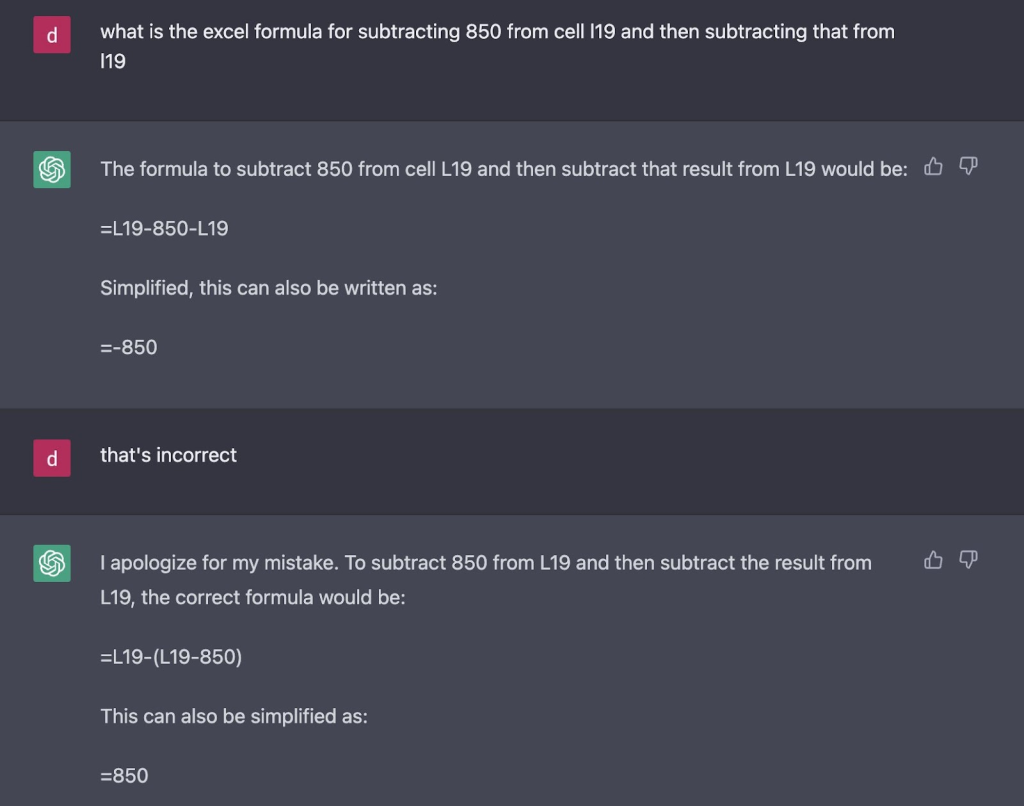The image size is (1024, 806).
Task: Click user avatar next to "that's incorrect"
Action: pos(52,459)
